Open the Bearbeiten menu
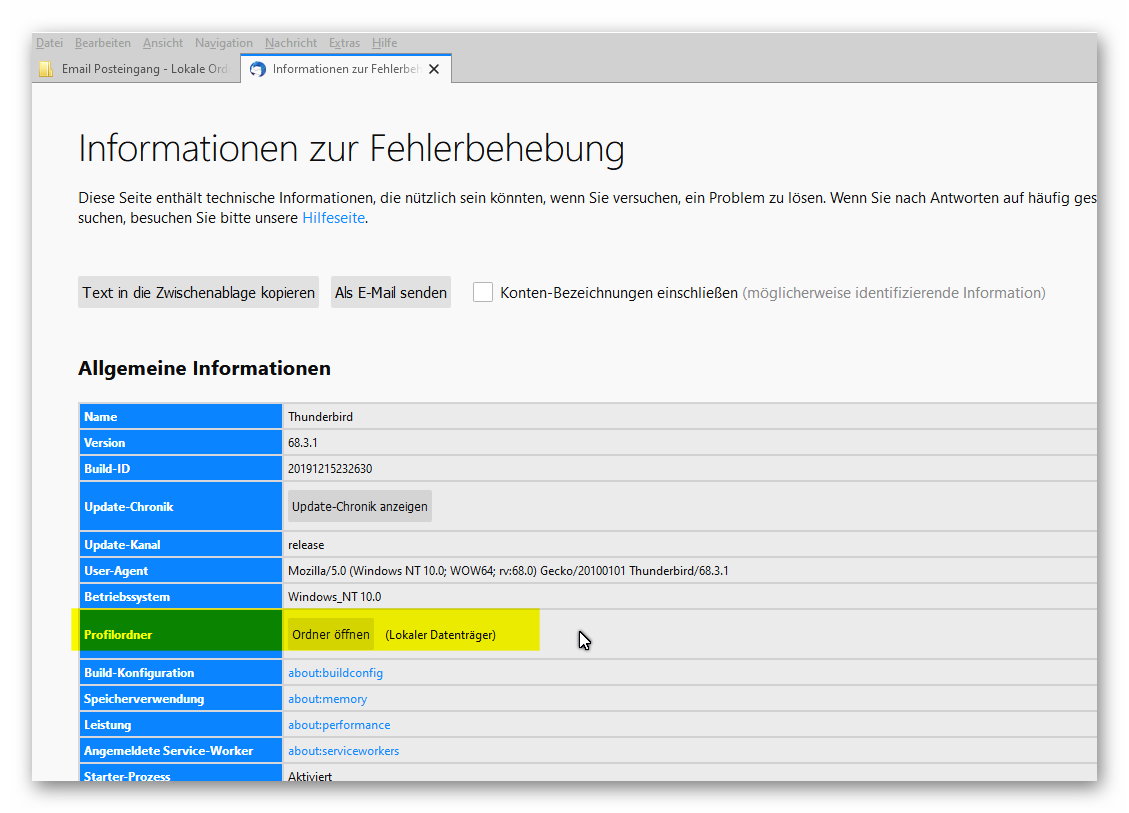The width and height of the screenshot is (1129, 813). [102, 43]
